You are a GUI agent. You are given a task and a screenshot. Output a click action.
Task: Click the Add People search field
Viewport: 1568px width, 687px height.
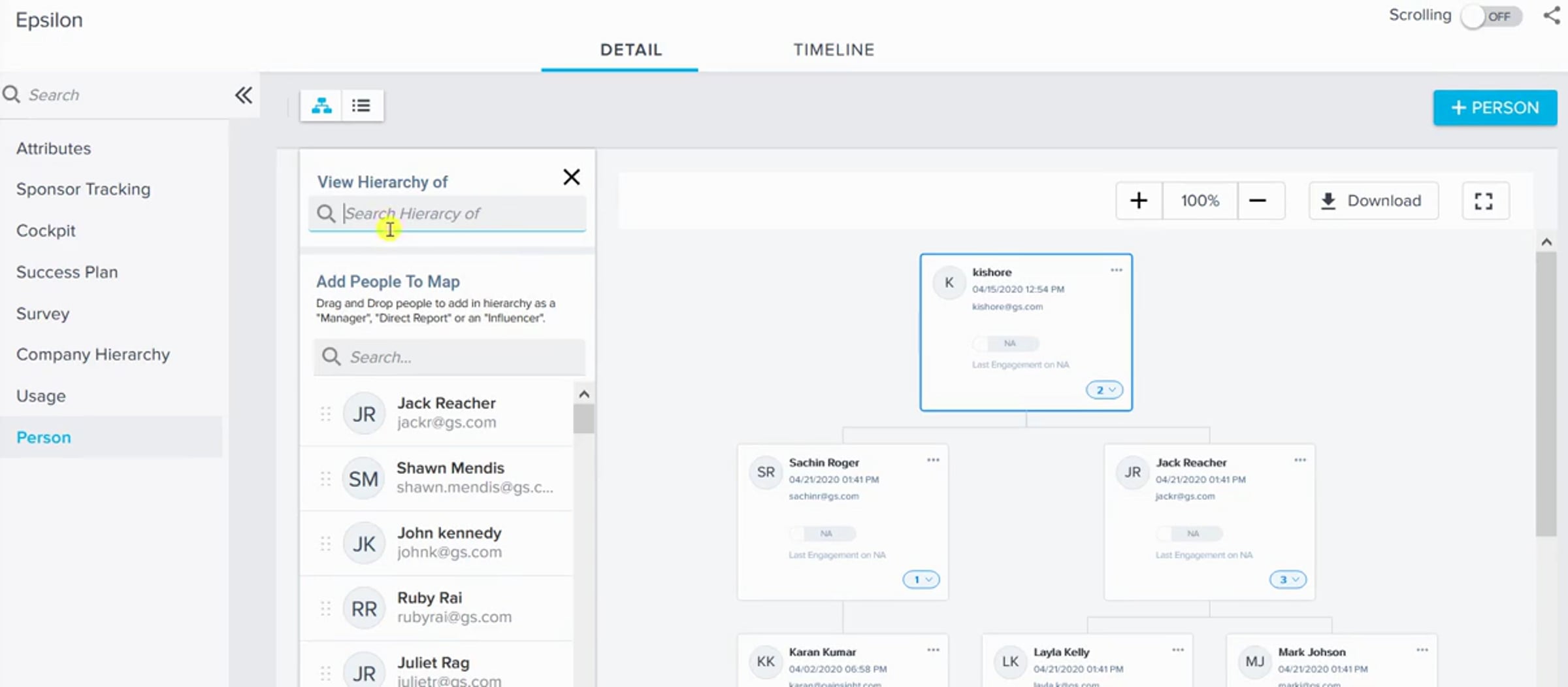pos(449,357)
